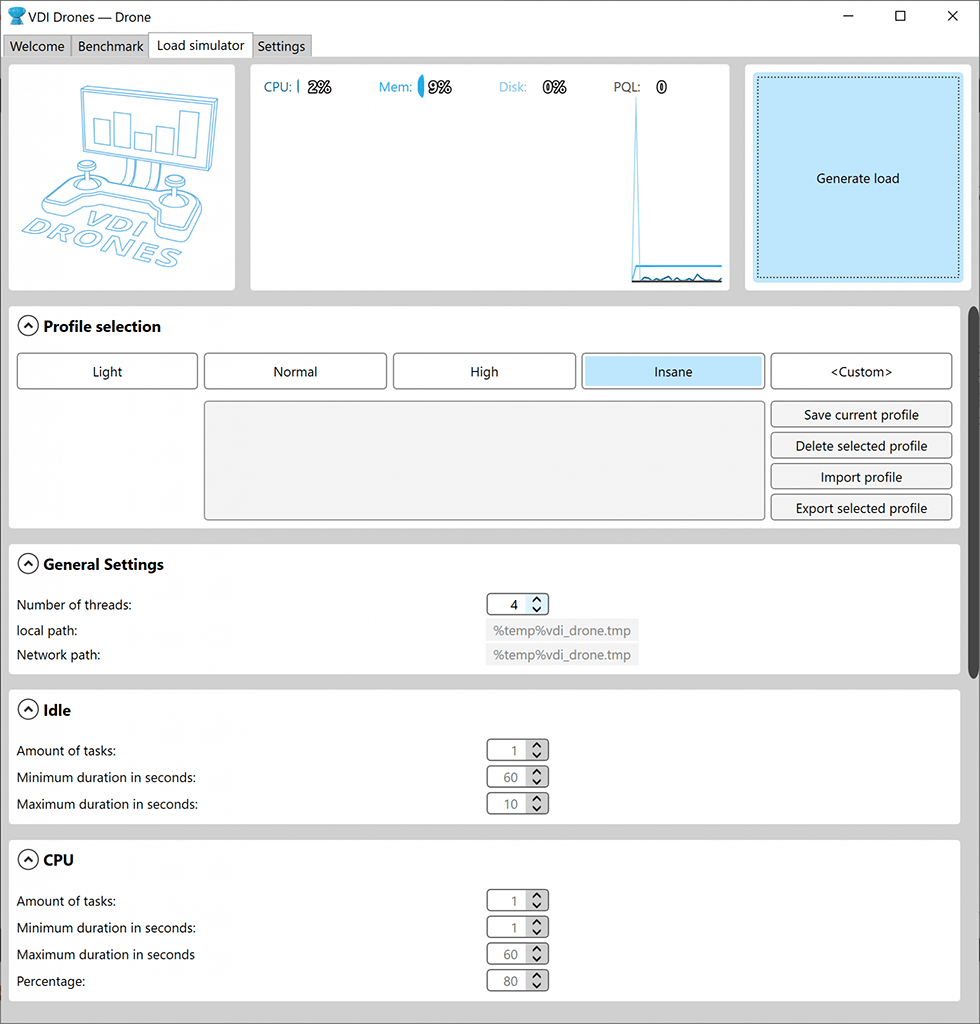This screenshot has width=980, height=1024.
Task: Minimize the VDI Drones window
Action: point(848,16)
